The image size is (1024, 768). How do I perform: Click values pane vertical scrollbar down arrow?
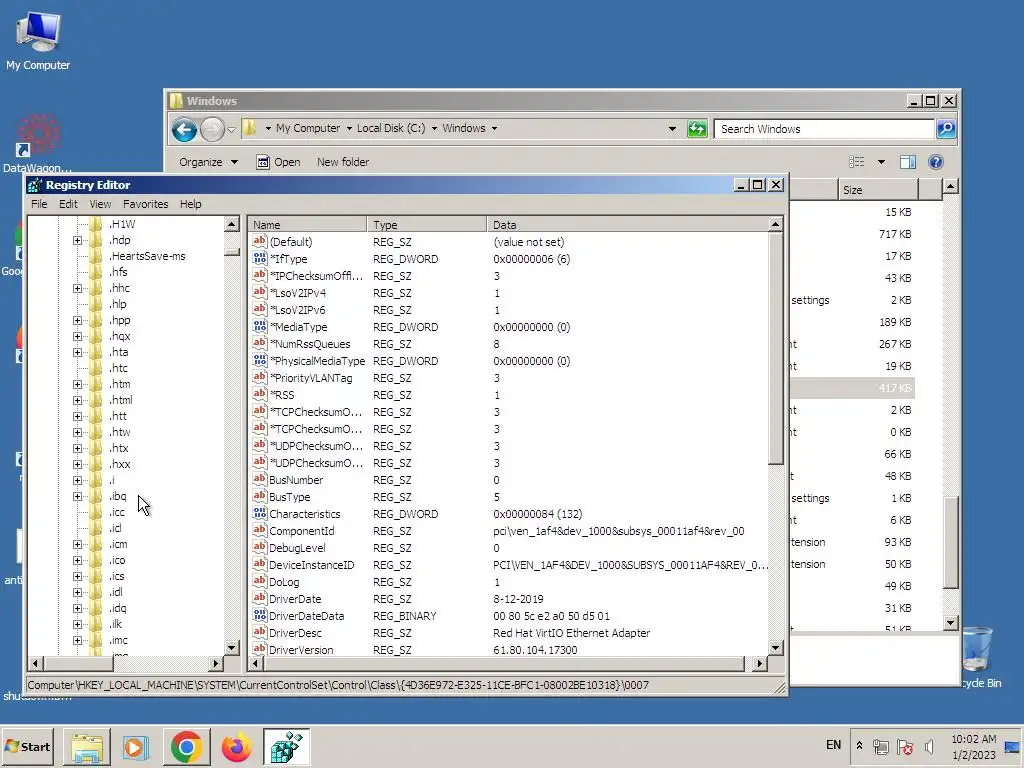click(x=775, y=648)
